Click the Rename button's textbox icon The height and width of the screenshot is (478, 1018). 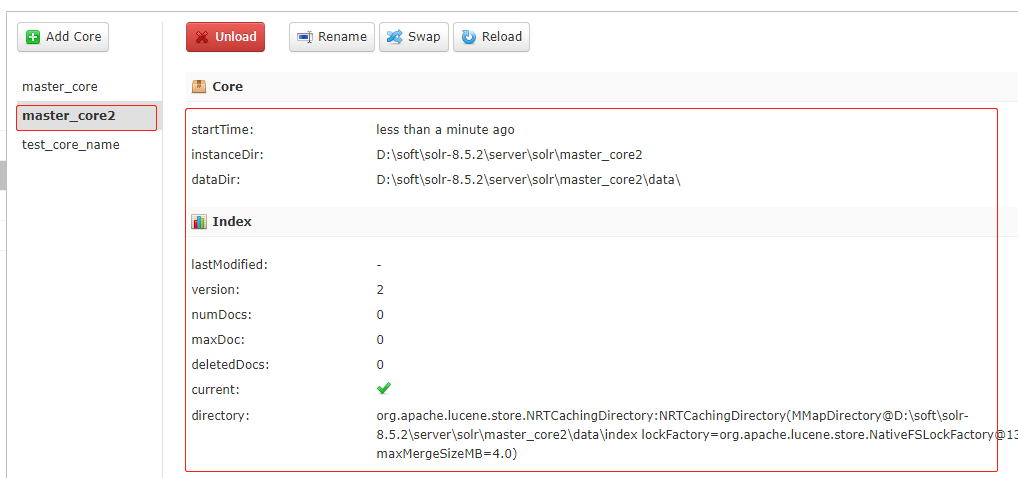(x=305, y=37)
